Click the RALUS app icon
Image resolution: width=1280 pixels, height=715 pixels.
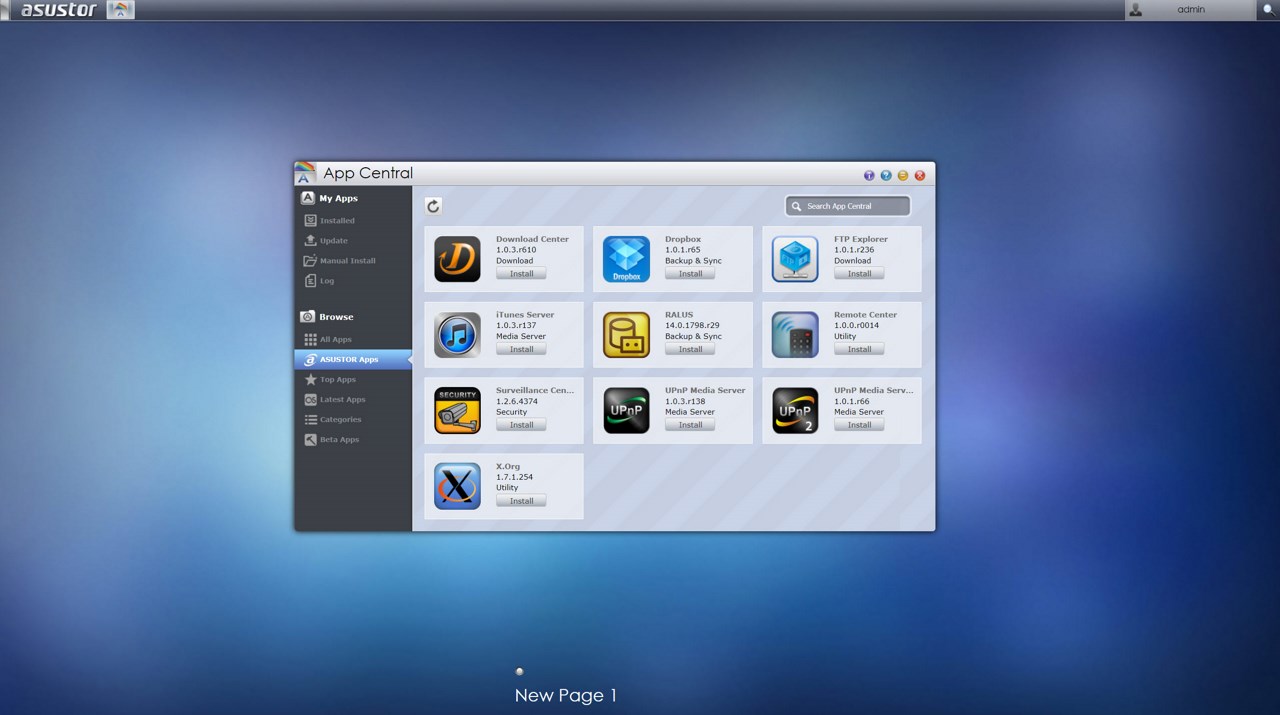coord(626,335)
